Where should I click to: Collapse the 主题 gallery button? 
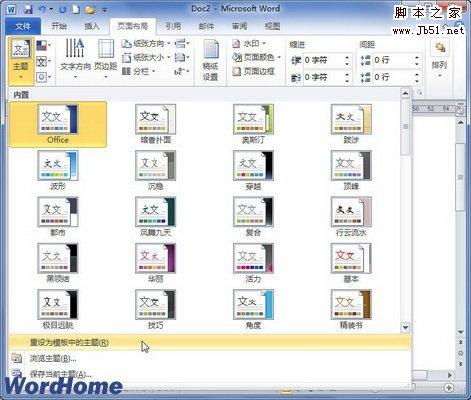tap(21, 61)
